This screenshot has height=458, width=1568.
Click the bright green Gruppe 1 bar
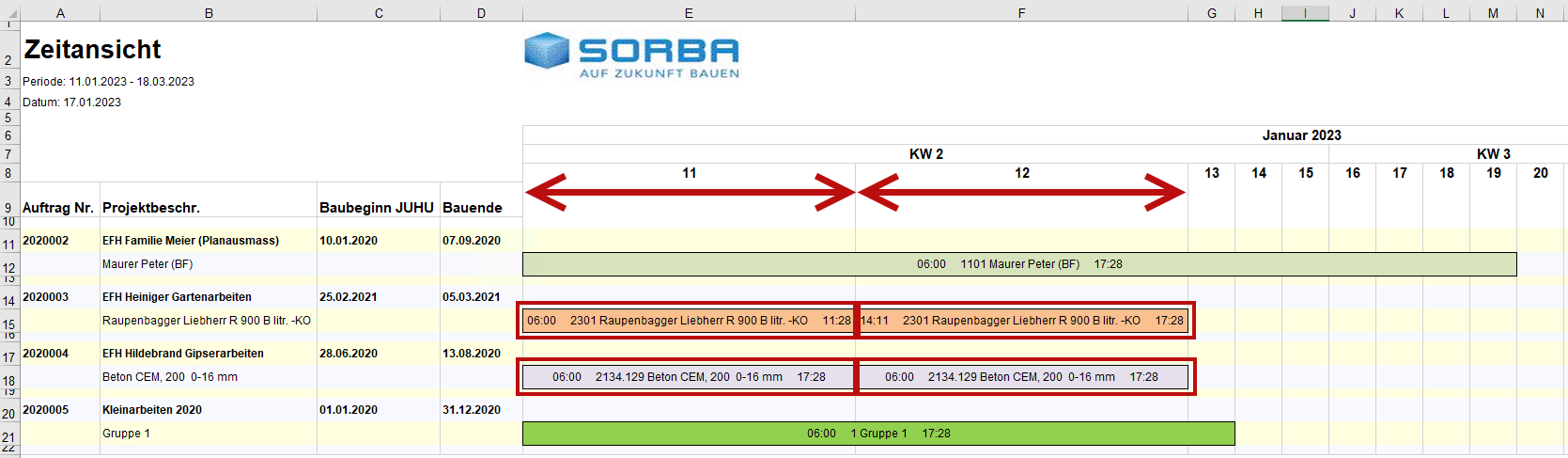tap(878, 434)
